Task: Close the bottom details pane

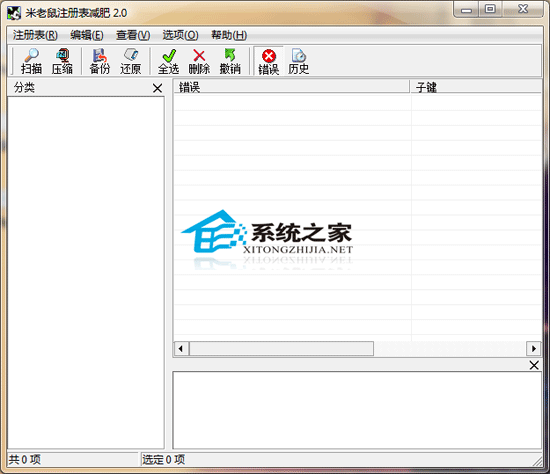Action: pyautogui.click(x=534, y=365)
